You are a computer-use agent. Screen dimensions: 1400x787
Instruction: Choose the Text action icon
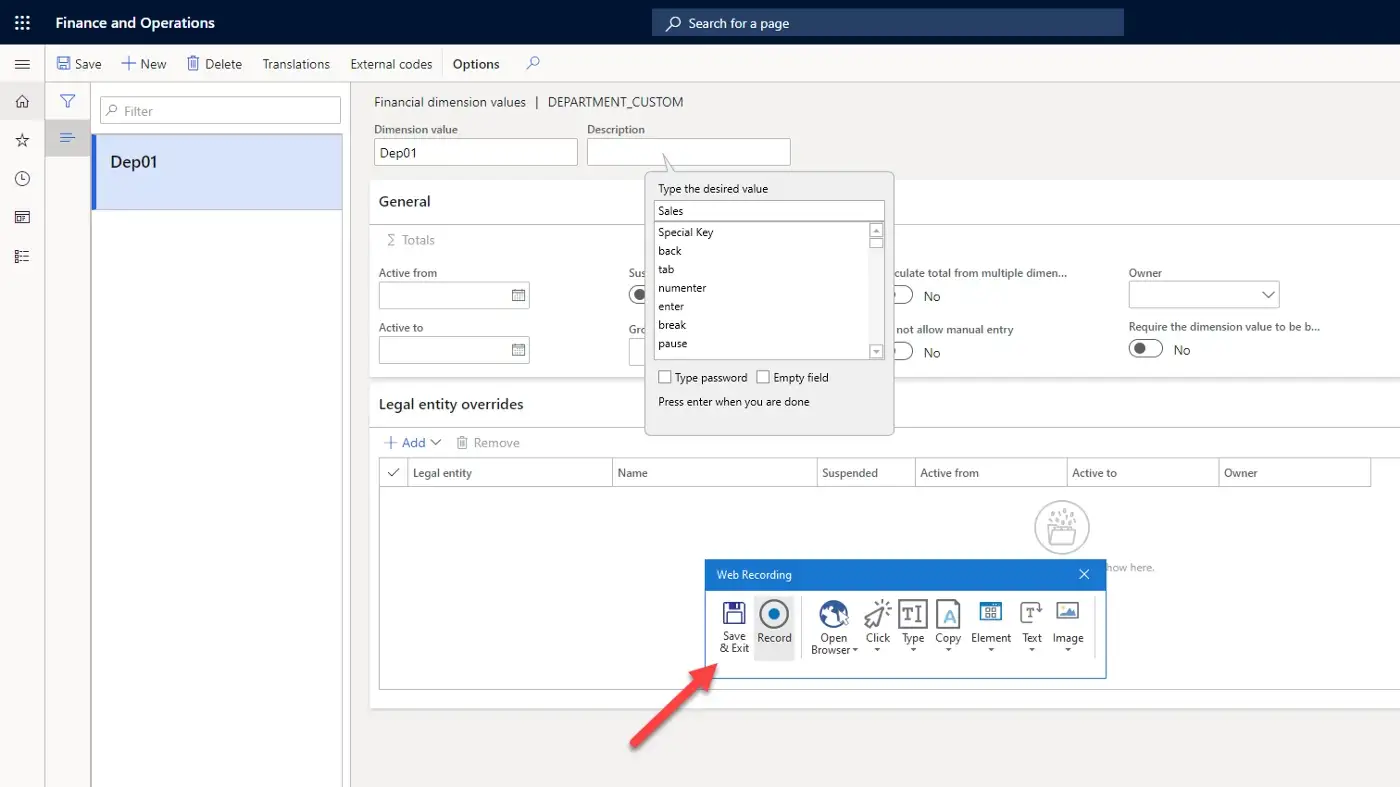coord(1032,612)
